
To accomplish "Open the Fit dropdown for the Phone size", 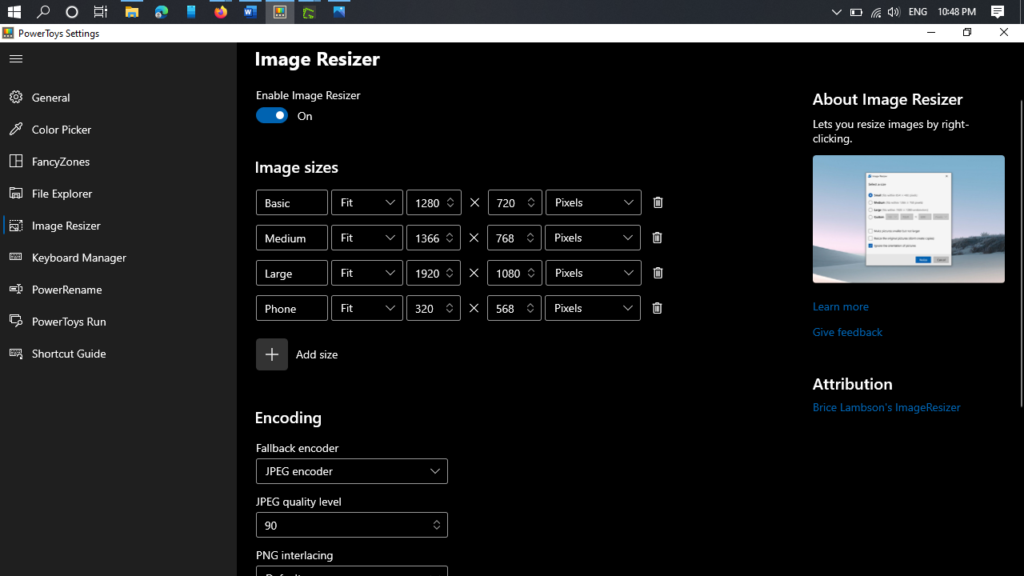I will 367,308.
